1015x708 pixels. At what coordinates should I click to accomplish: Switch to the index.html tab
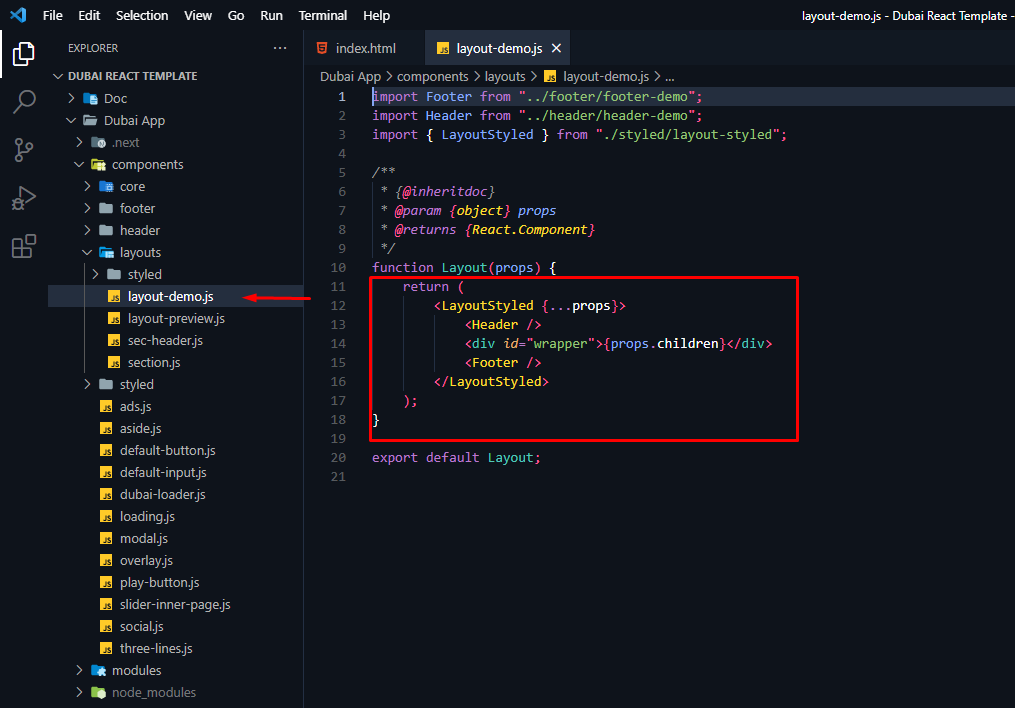click(x=364, y=48)
